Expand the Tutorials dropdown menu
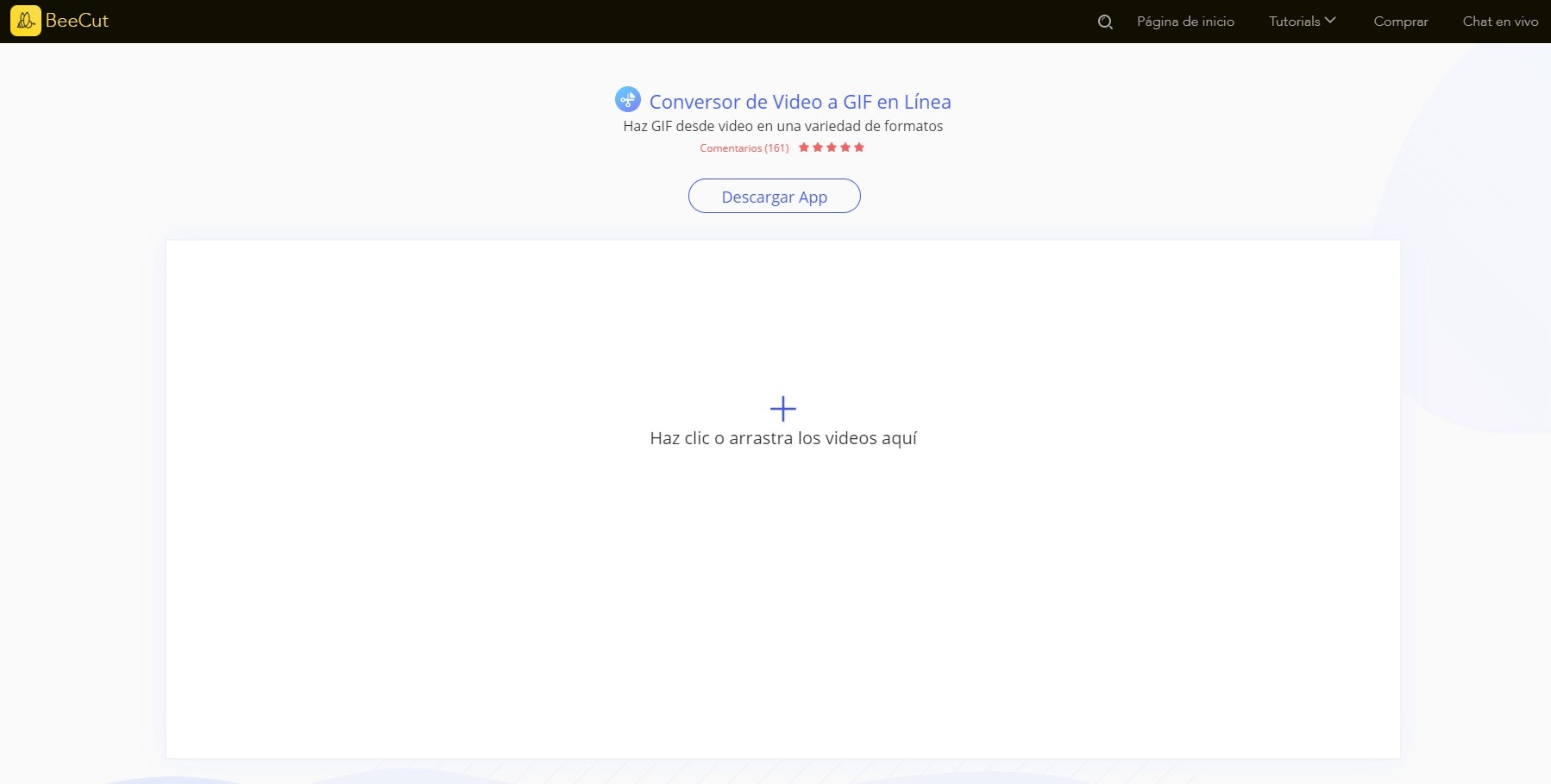1551x784 pixels. click(1303, 22)
